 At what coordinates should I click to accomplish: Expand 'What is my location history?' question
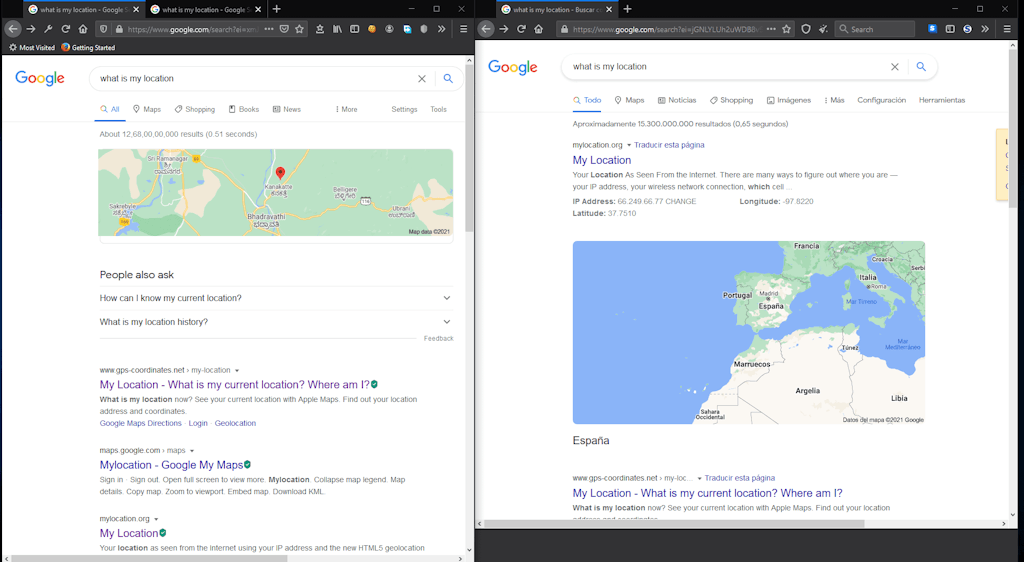pyautogui.click(x=276, y=322)
